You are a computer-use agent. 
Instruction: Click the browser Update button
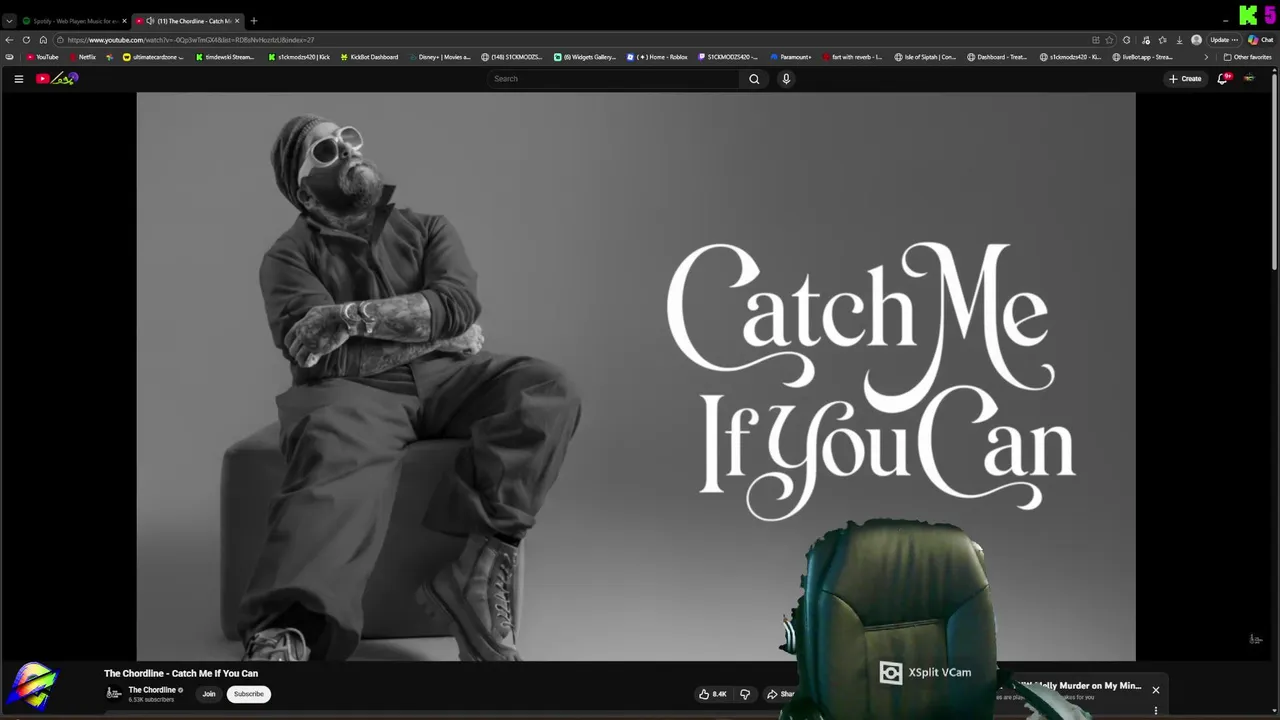pyautogui.click(x=1224, y=40)
